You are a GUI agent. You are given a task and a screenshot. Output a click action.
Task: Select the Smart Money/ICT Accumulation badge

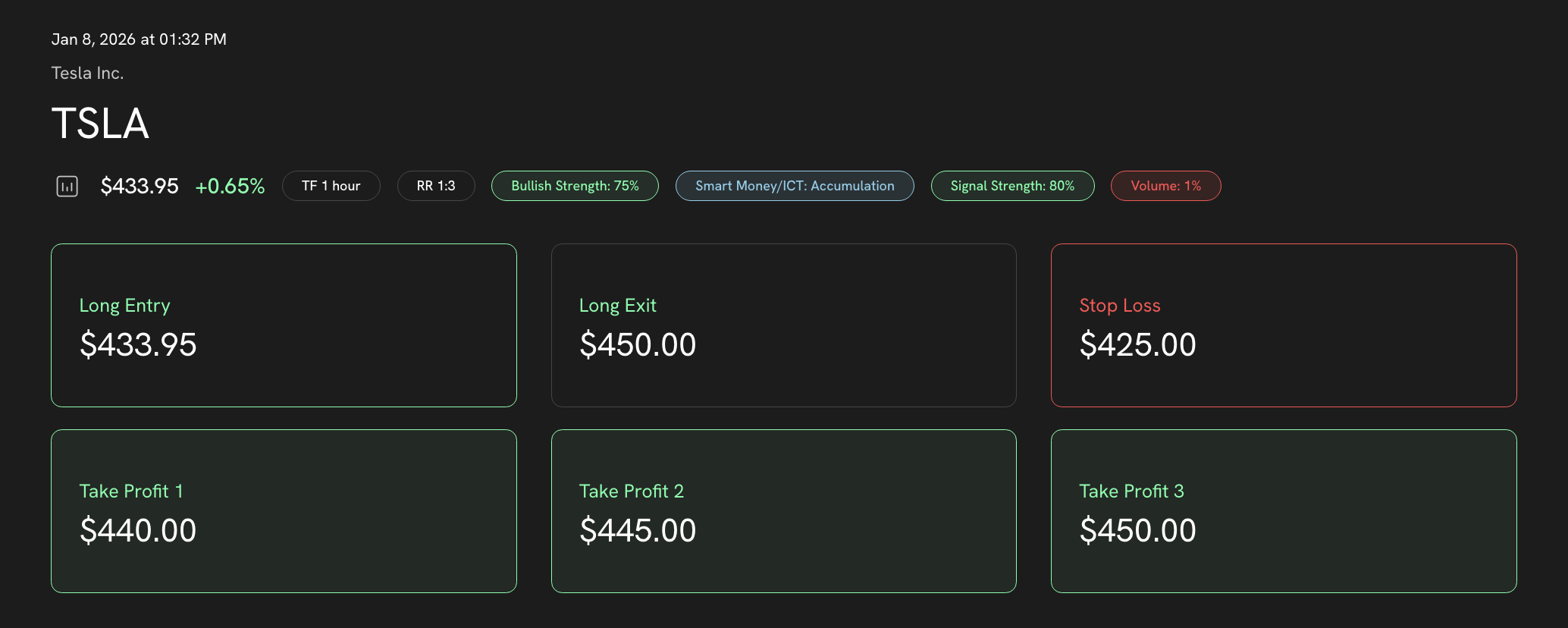pyautogui.click(x=795, y=186)
